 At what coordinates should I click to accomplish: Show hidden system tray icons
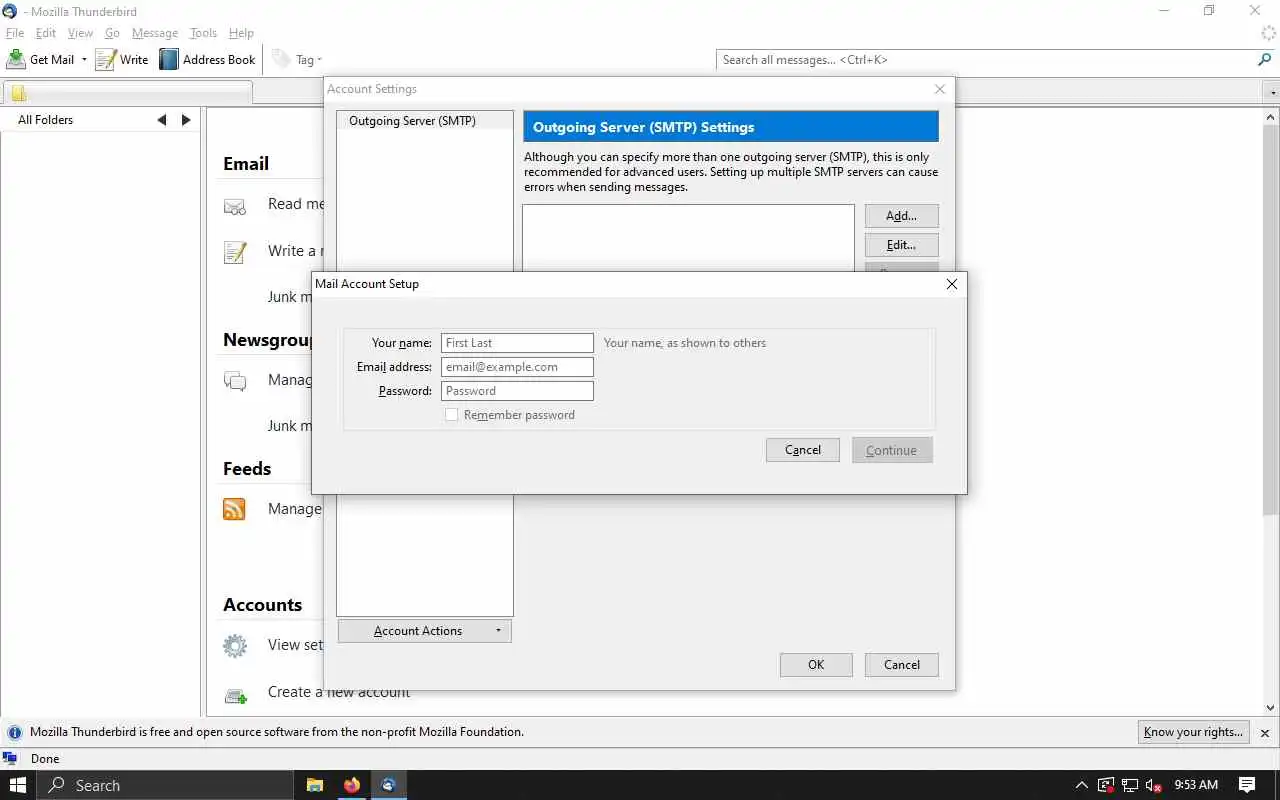point(1081,785)
